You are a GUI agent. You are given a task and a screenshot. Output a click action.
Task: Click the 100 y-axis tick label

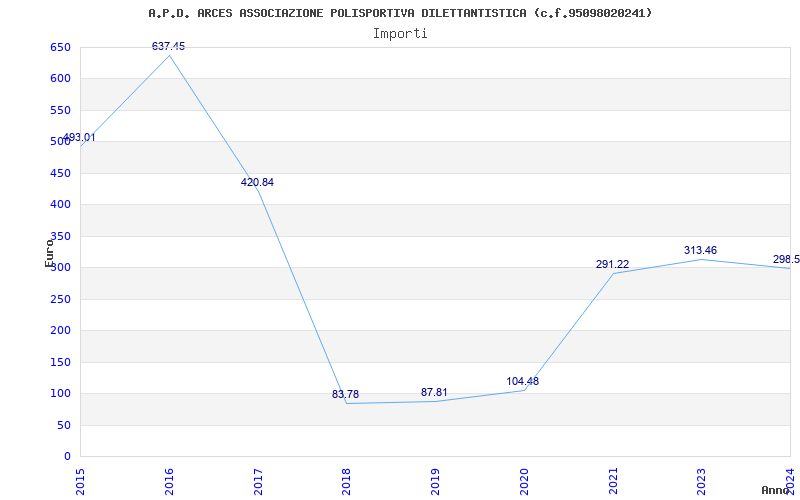pyautogui.click(x=60, y=394)
